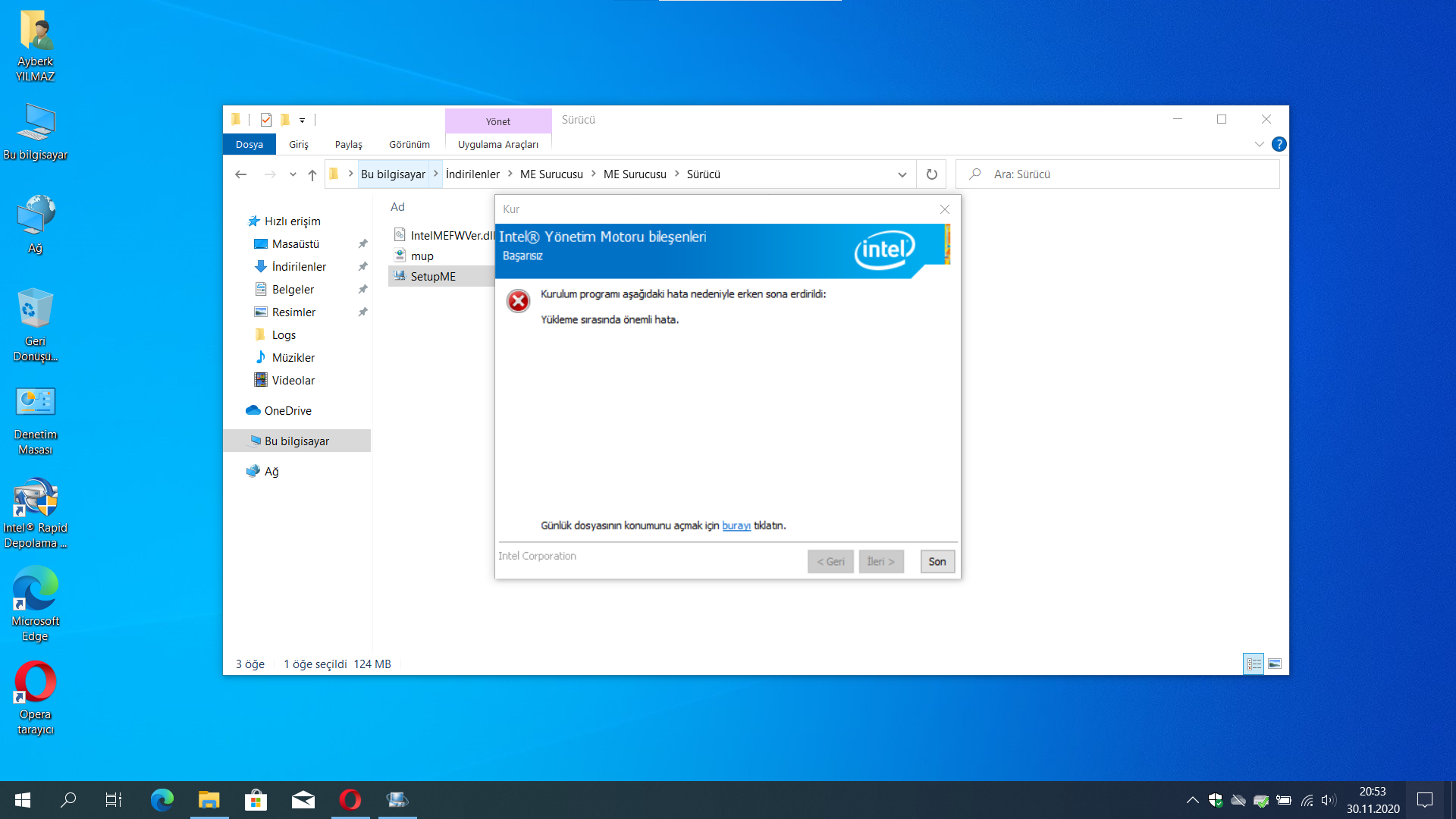1456x819 pixels.
Task: Click the Ara: Sürücü search field
Action: point(1122,174)
